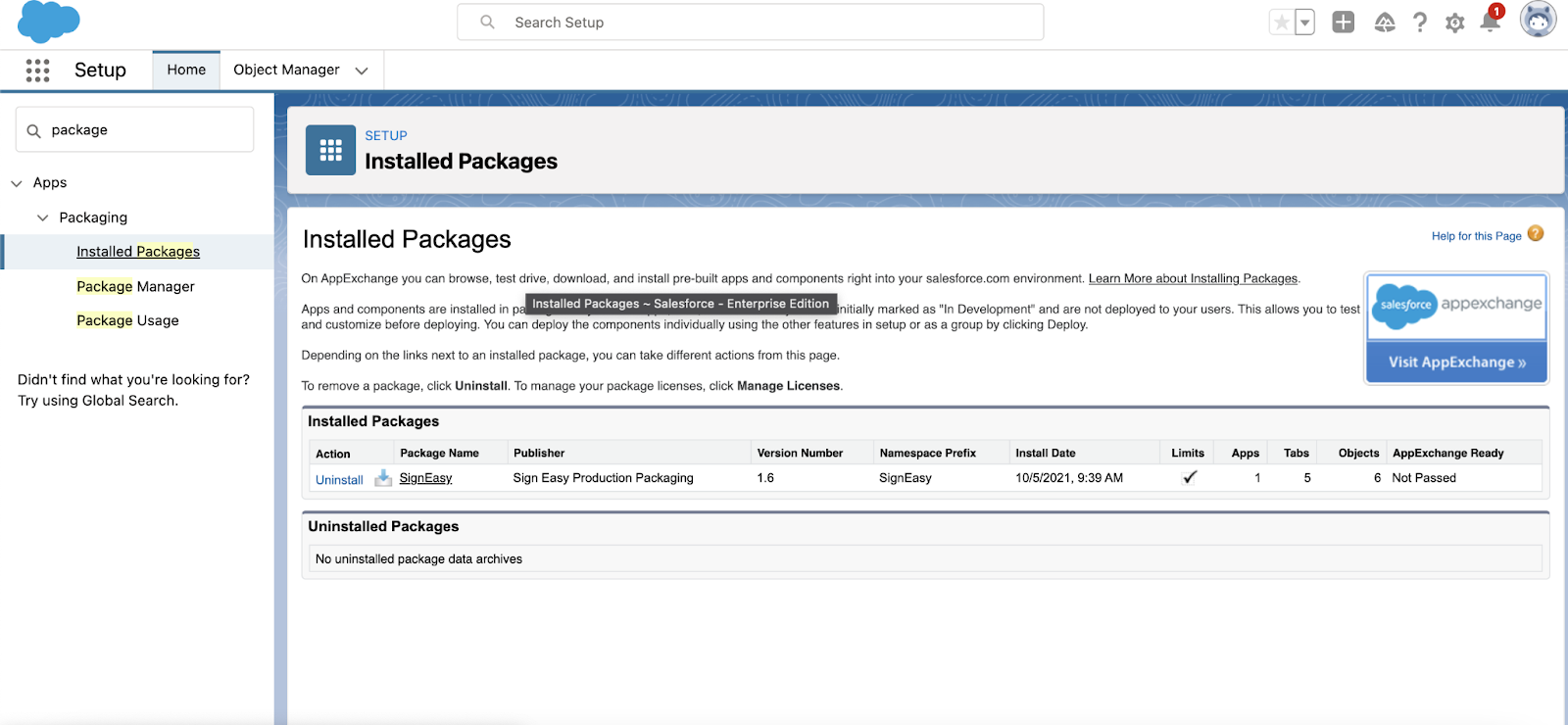The width and height of the screenshot is (1568, 725).
Task: Click the Version Number column header
Action: [800, 453]
